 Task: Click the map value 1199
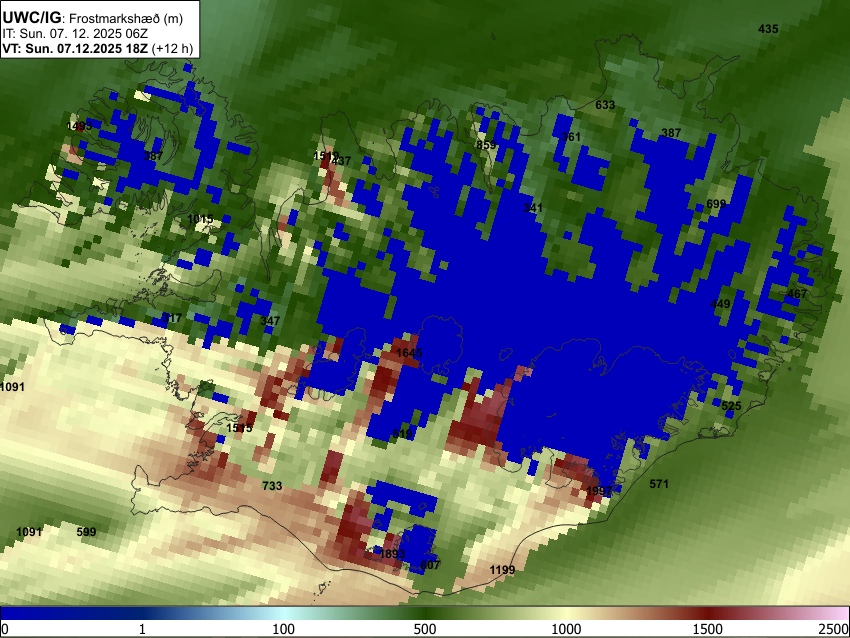(502, 570)
